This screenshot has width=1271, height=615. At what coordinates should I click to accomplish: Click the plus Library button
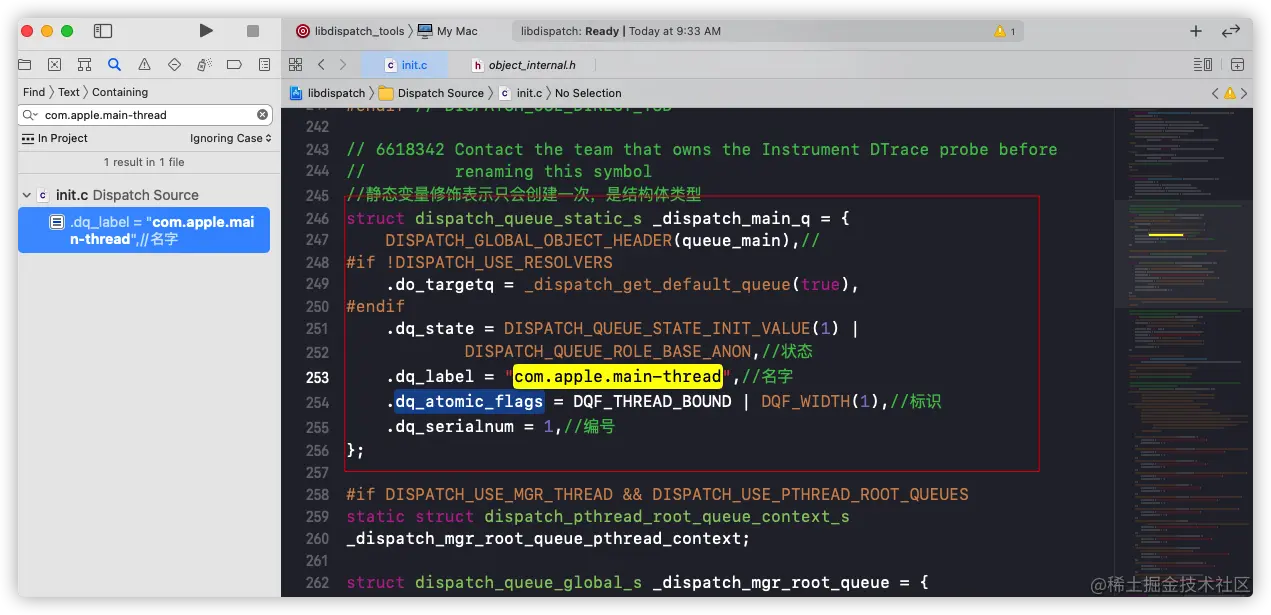pos(1195,31)
